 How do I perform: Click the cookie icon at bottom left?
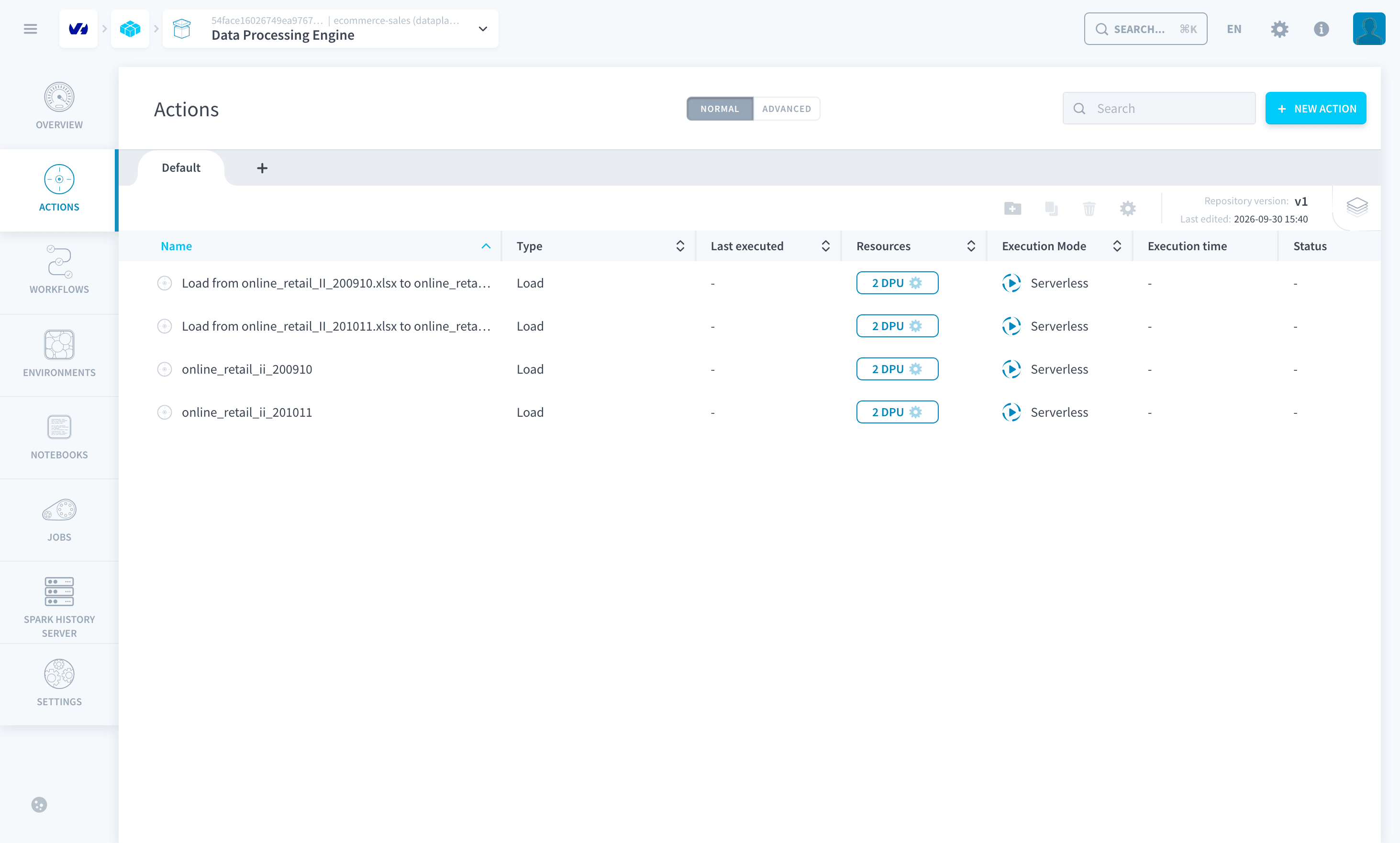(x=39, y=804)
